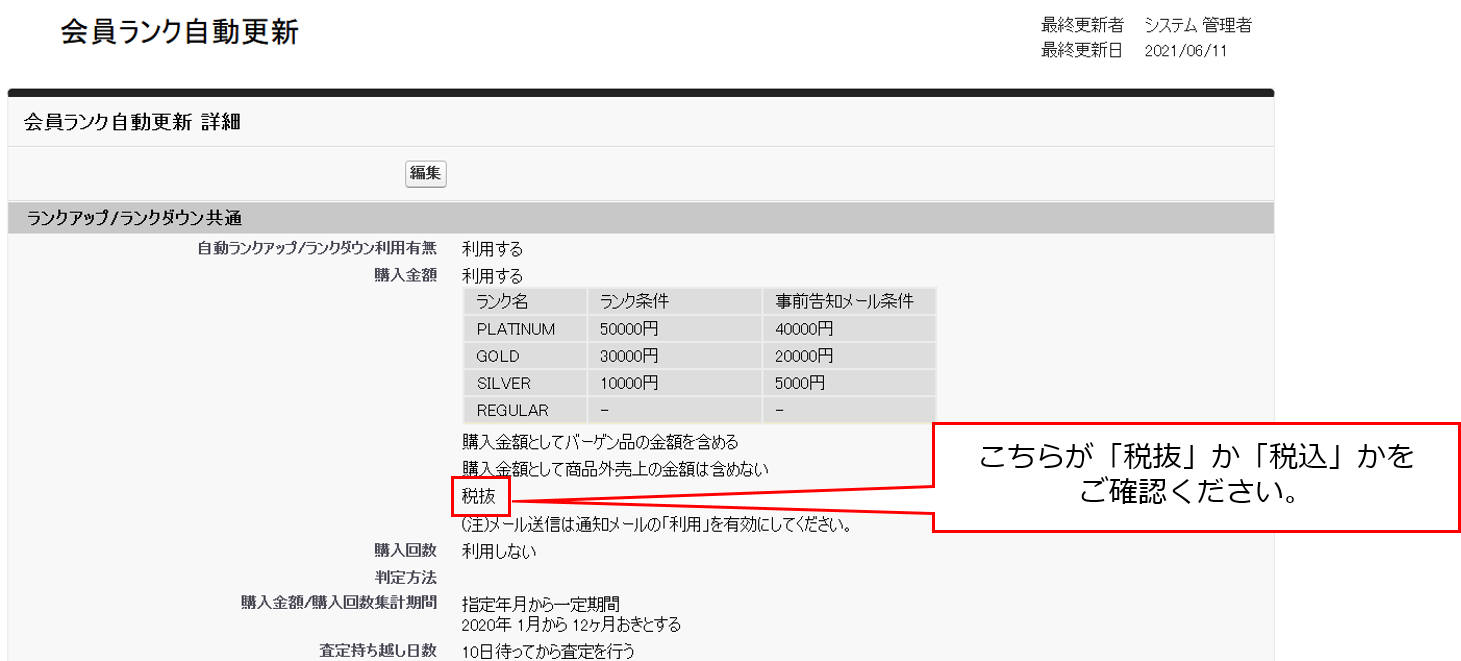
Task: Click the 利用しない value for 購入回数
Action: pyautogui.click(x=499, y=550)
